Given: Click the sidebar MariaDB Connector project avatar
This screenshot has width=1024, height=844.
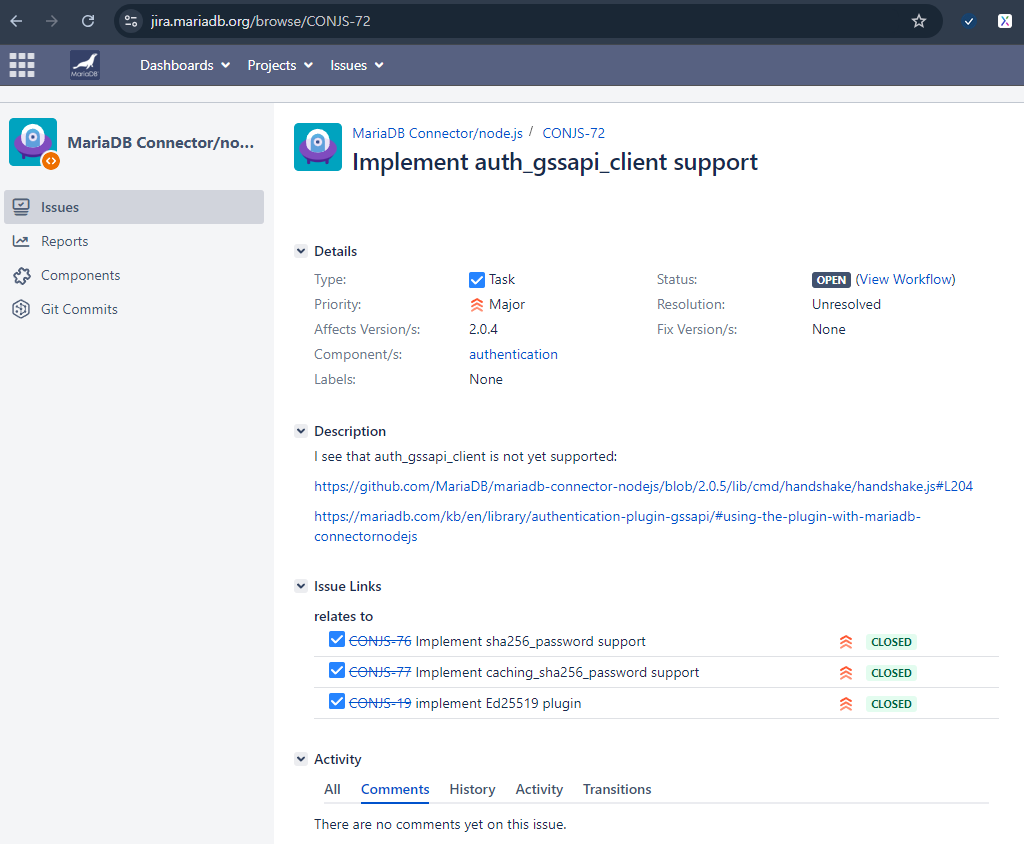Looking at the screenshot, I should (33, 142).
